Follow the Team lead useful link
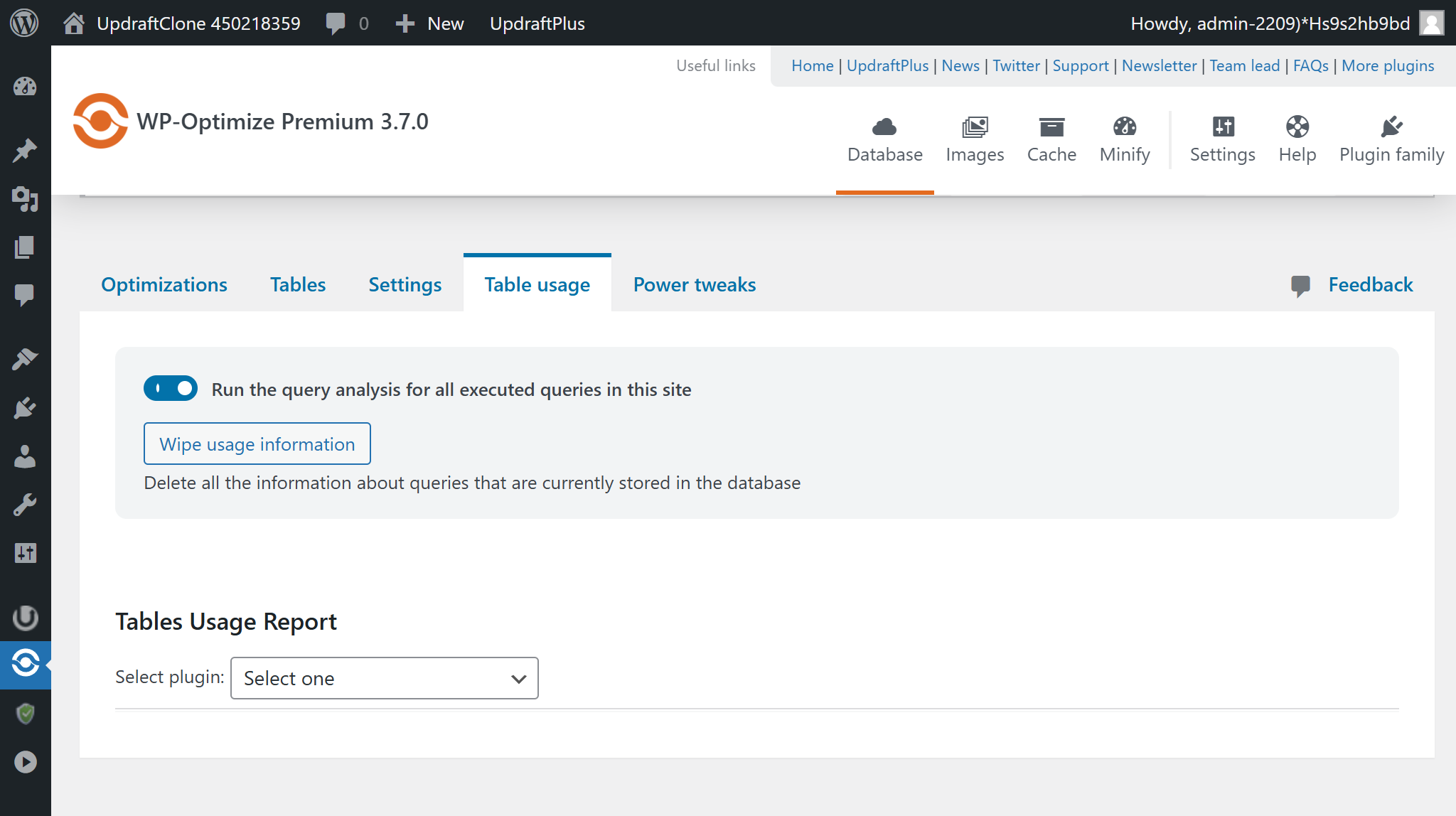 (1245, 65)
